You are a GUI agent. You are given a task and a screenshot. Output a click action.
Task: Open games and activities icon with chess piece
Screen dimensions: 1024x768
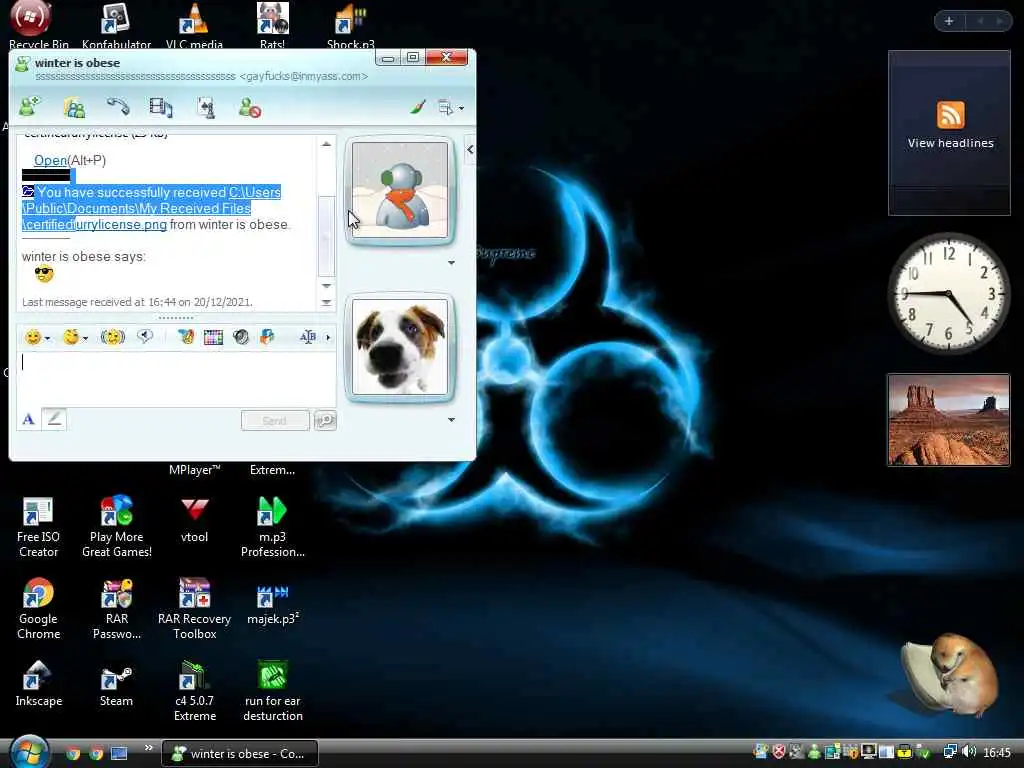click(206, 107)
